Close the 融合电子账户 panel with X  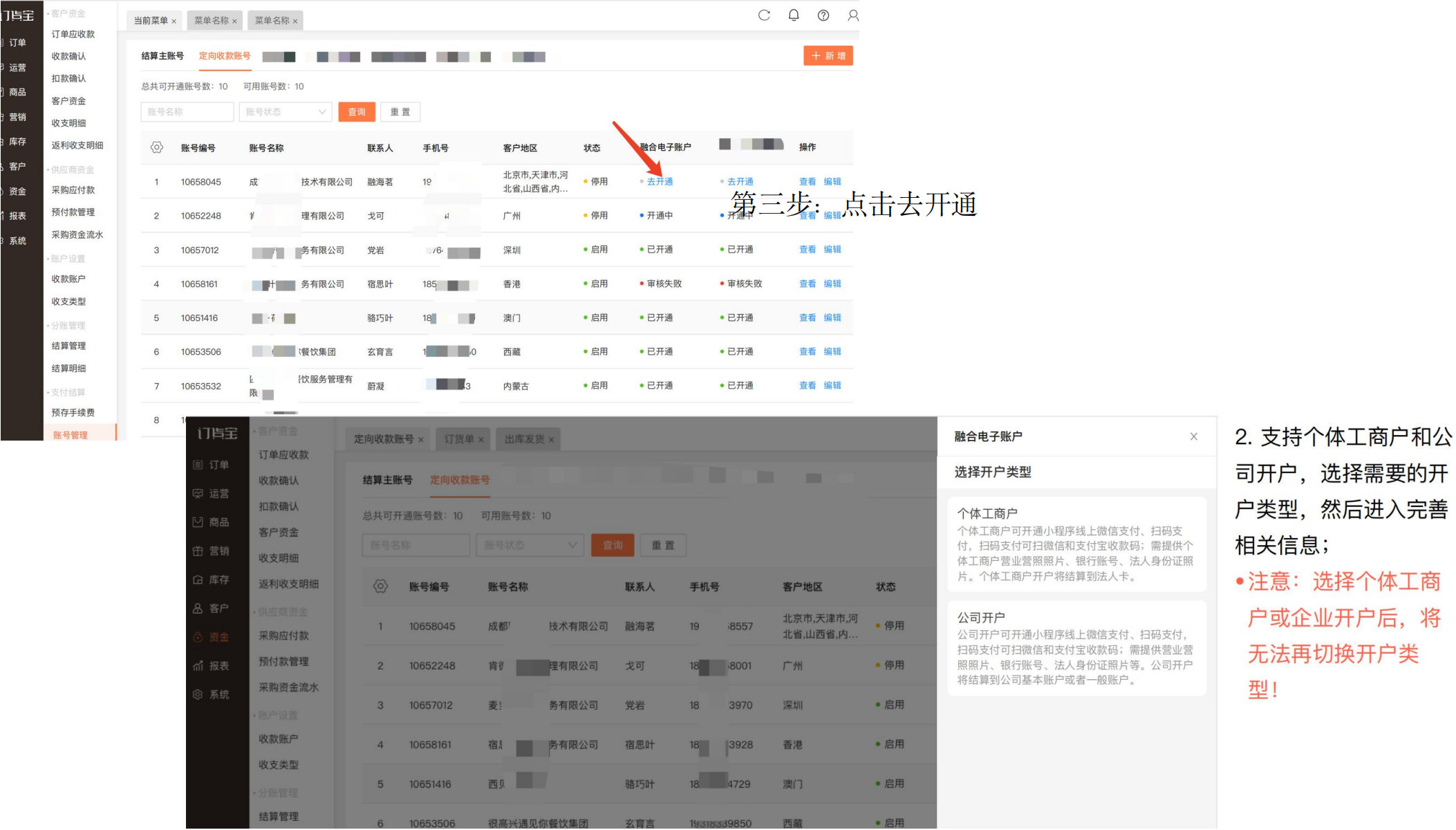coord(1193,436)
